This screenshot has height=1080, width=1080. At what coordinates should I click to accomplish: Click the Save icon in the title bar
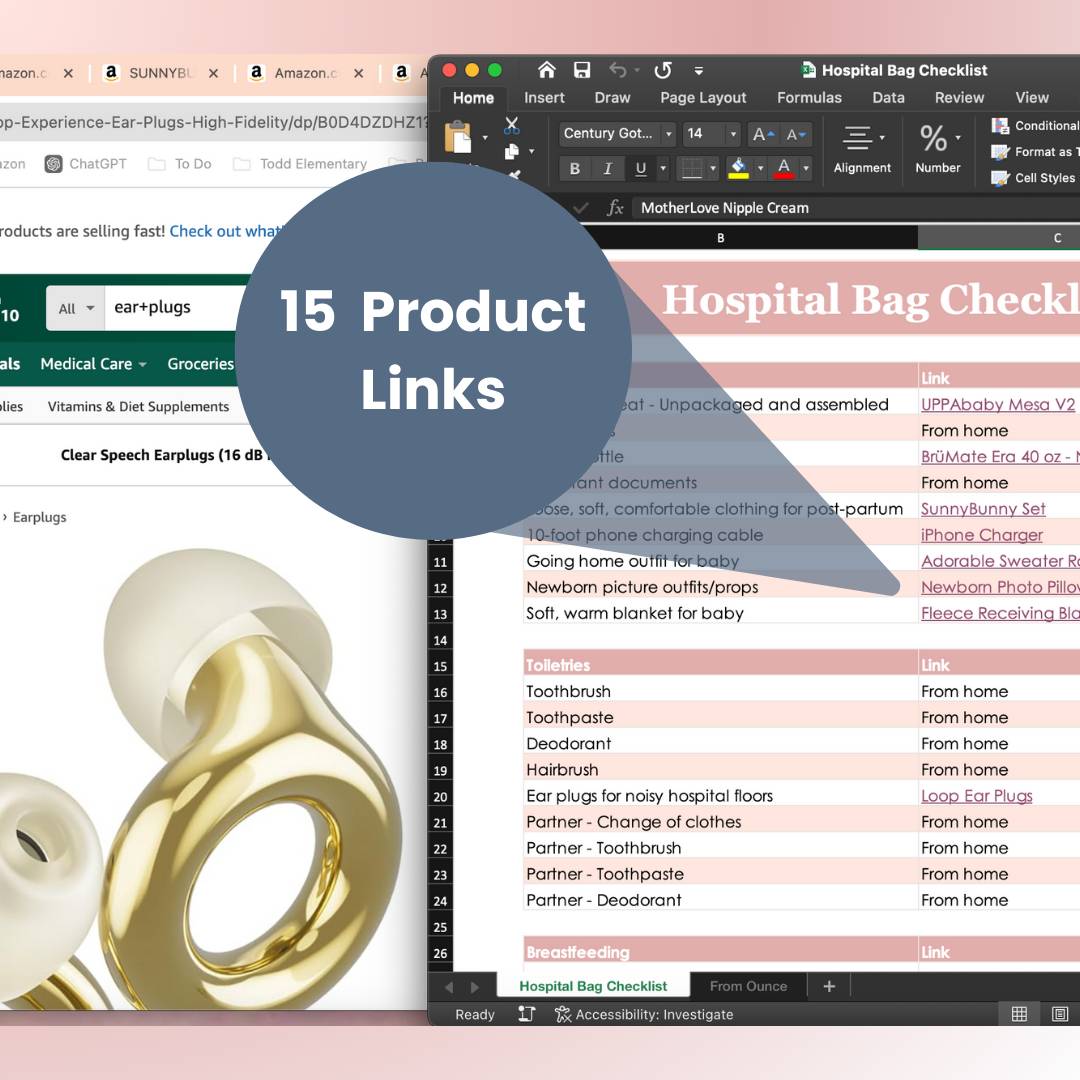(x=582, y=70)
